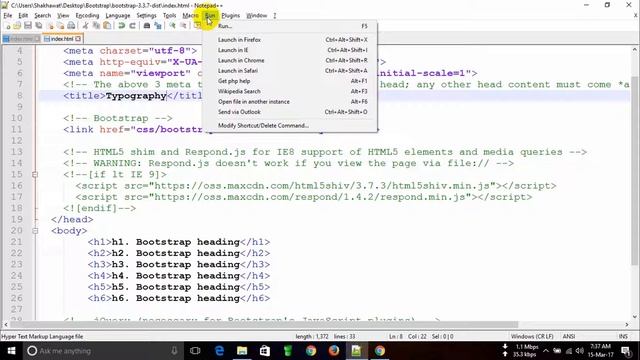This screenshot has width=640, height=360.
Task: Open Firefox from the taskbar
Action: (333, 351)
